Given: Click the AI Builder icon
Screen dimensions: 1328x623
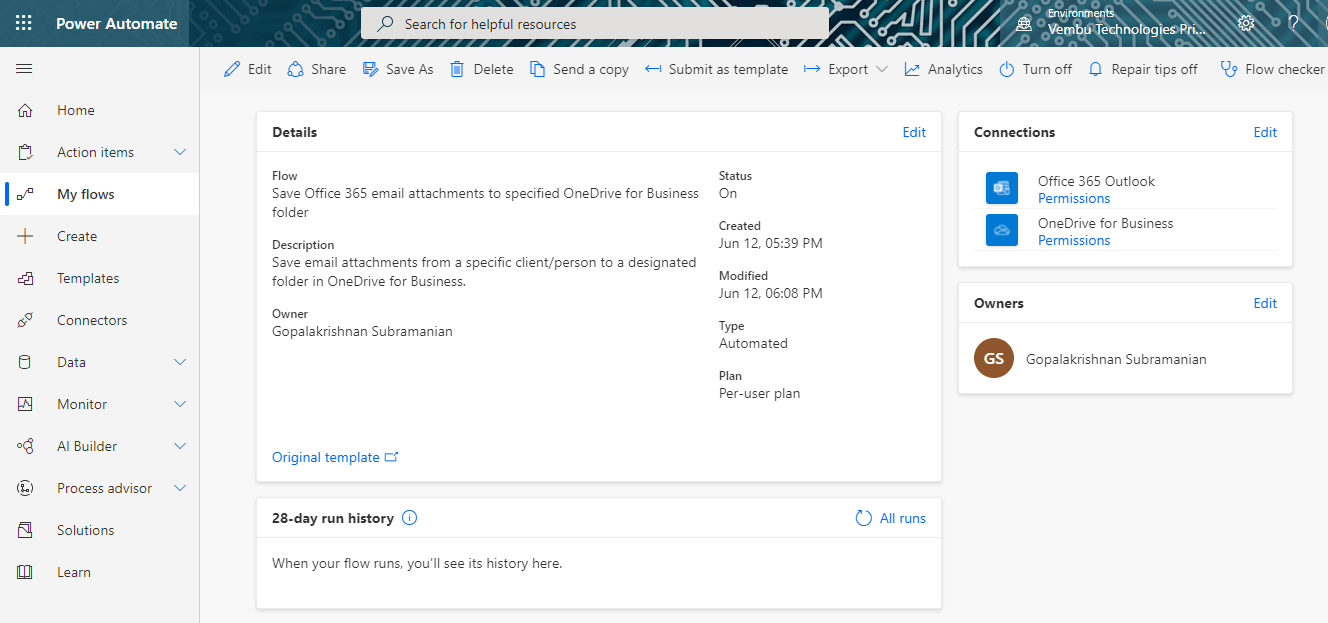Looking at the screenshot, I should click(x=26, y=447).
